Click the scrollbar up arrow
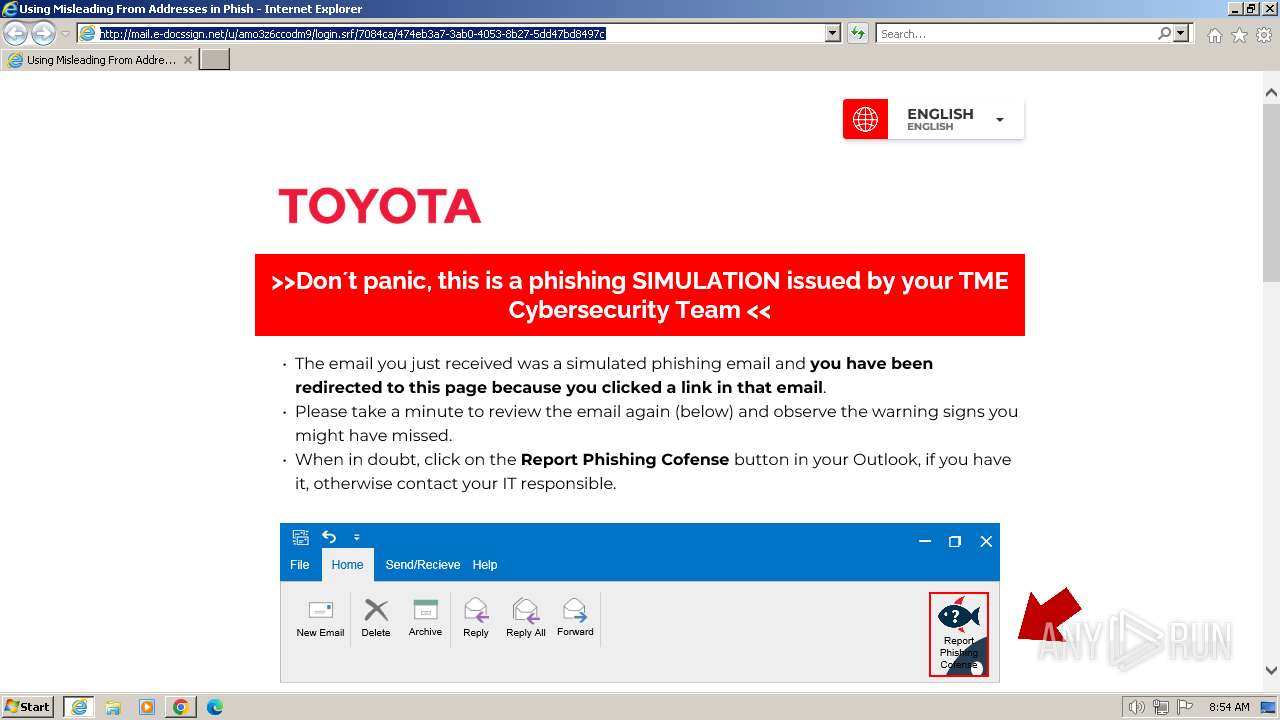This screenshot has height=720, width=1280. 1271,92
